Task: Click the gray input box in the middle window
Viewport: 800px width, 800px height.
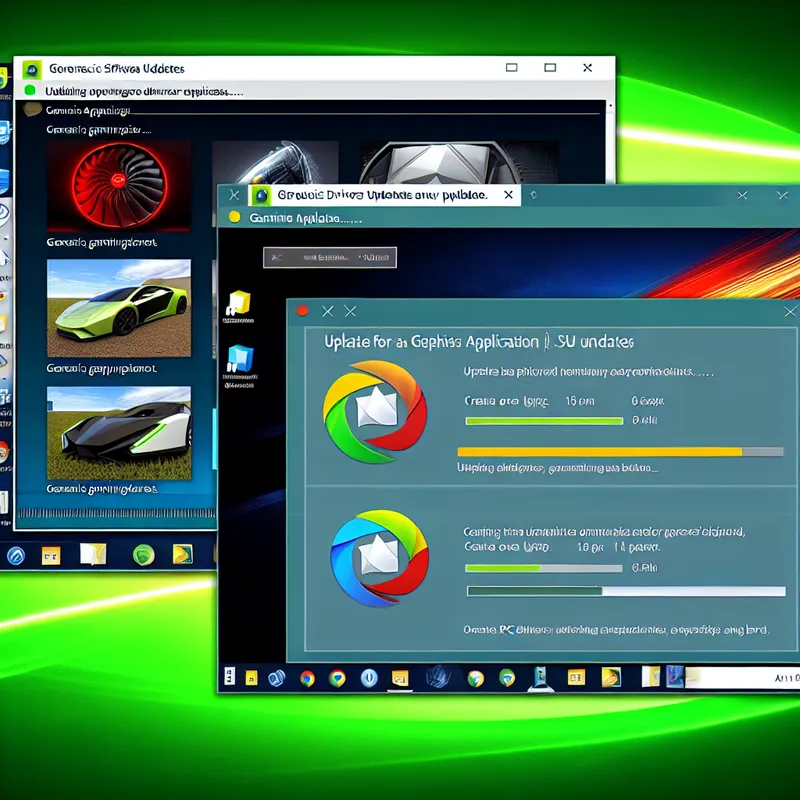Action: pos(330,258)
